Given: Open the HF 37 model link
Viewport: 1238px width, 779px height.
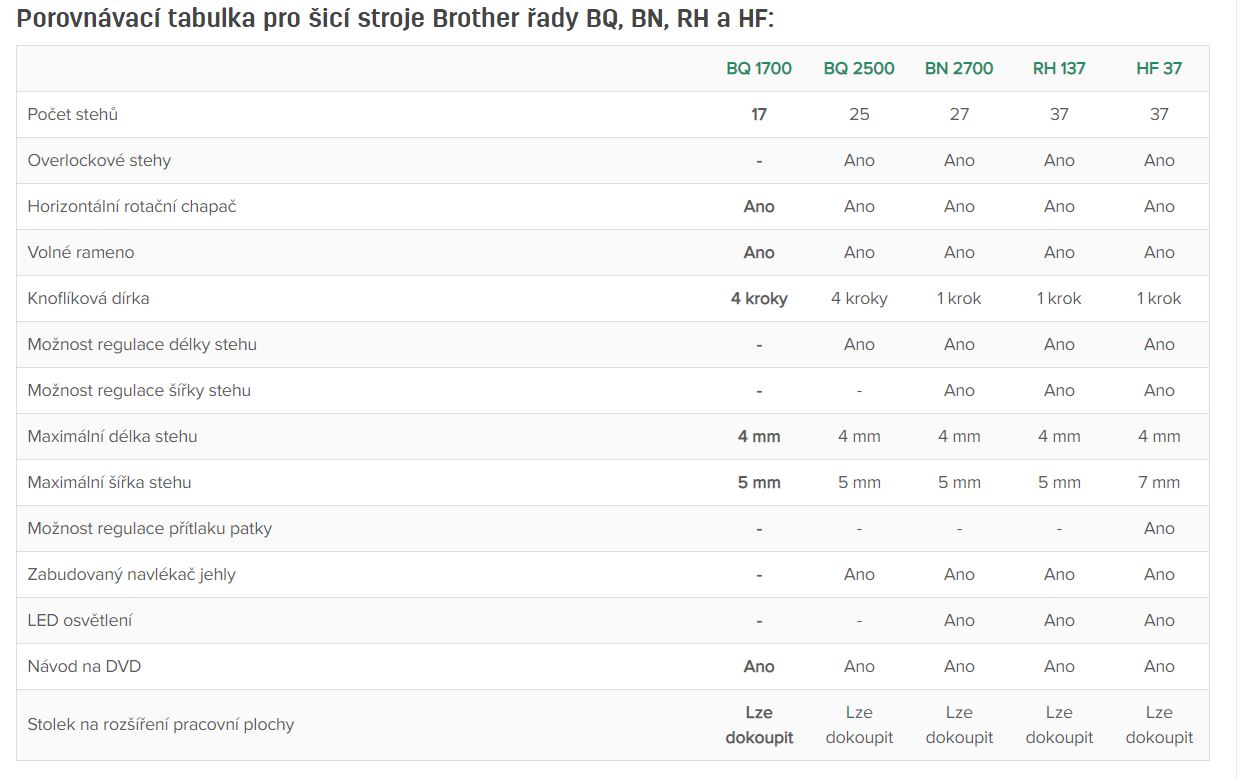Looking at the screenshot, I should (1159, 69).
